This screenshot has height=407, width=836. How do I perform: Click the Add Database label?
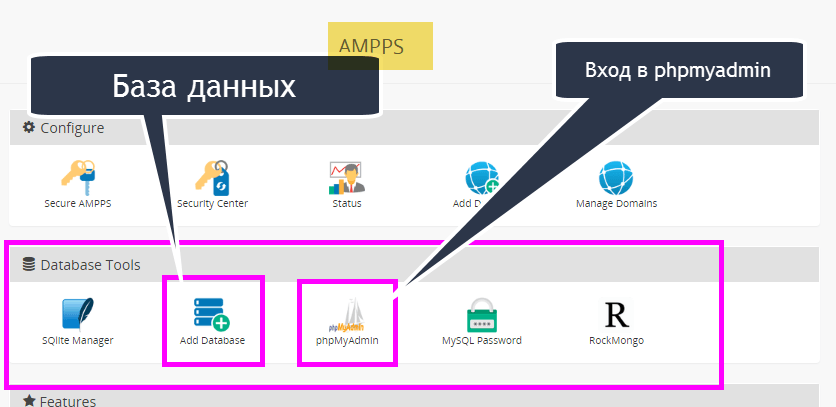coord(212,340)
